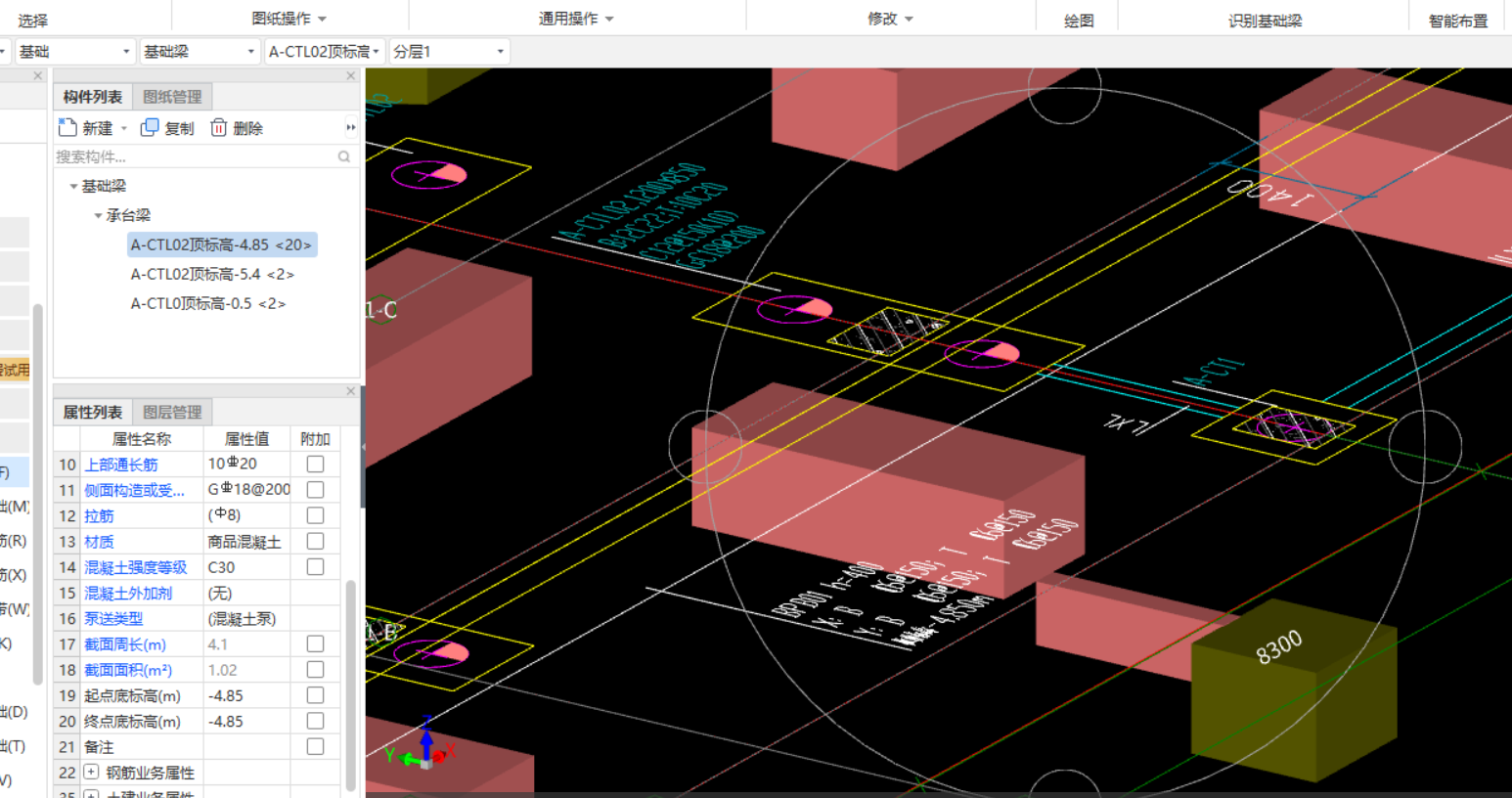Viewport: 1512px width, 798px height.
Task: Open the 识别基础梁 ribbon group
Action: coord(1265,21)
